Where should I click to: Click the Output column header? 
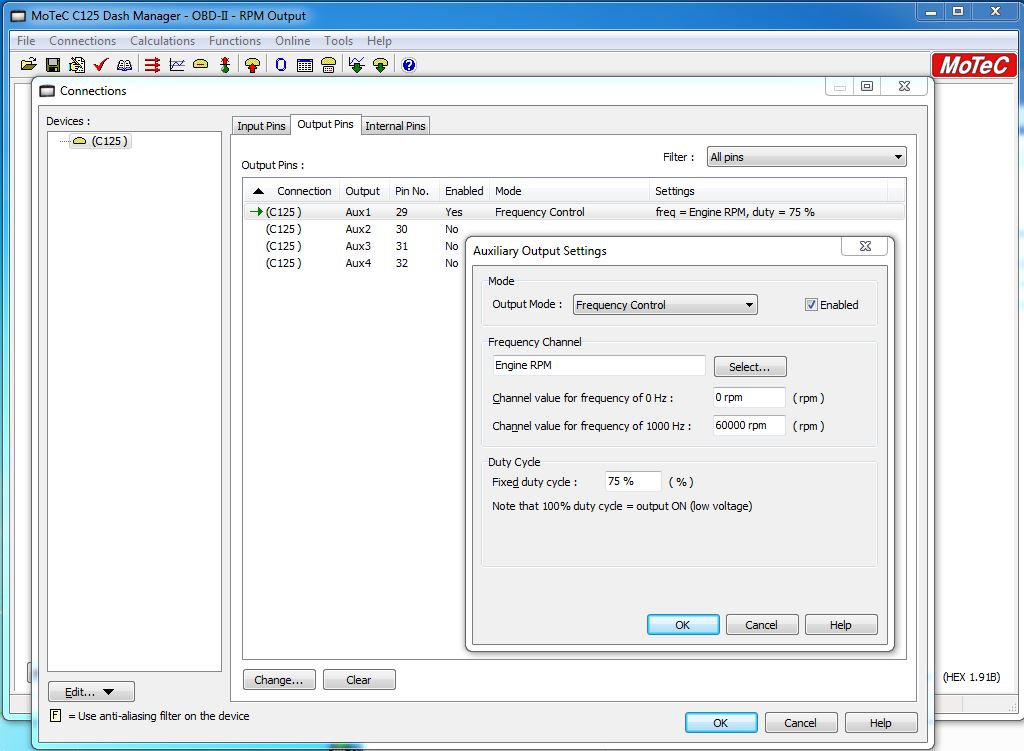tap(362, 191)
